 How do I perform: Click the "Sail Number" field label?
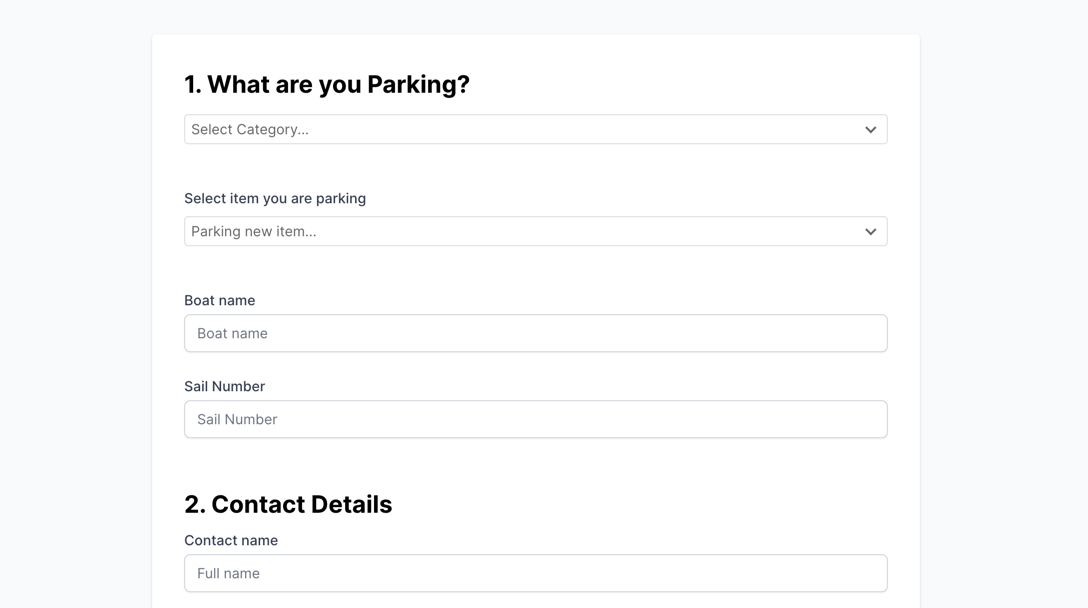coord(224,386)
